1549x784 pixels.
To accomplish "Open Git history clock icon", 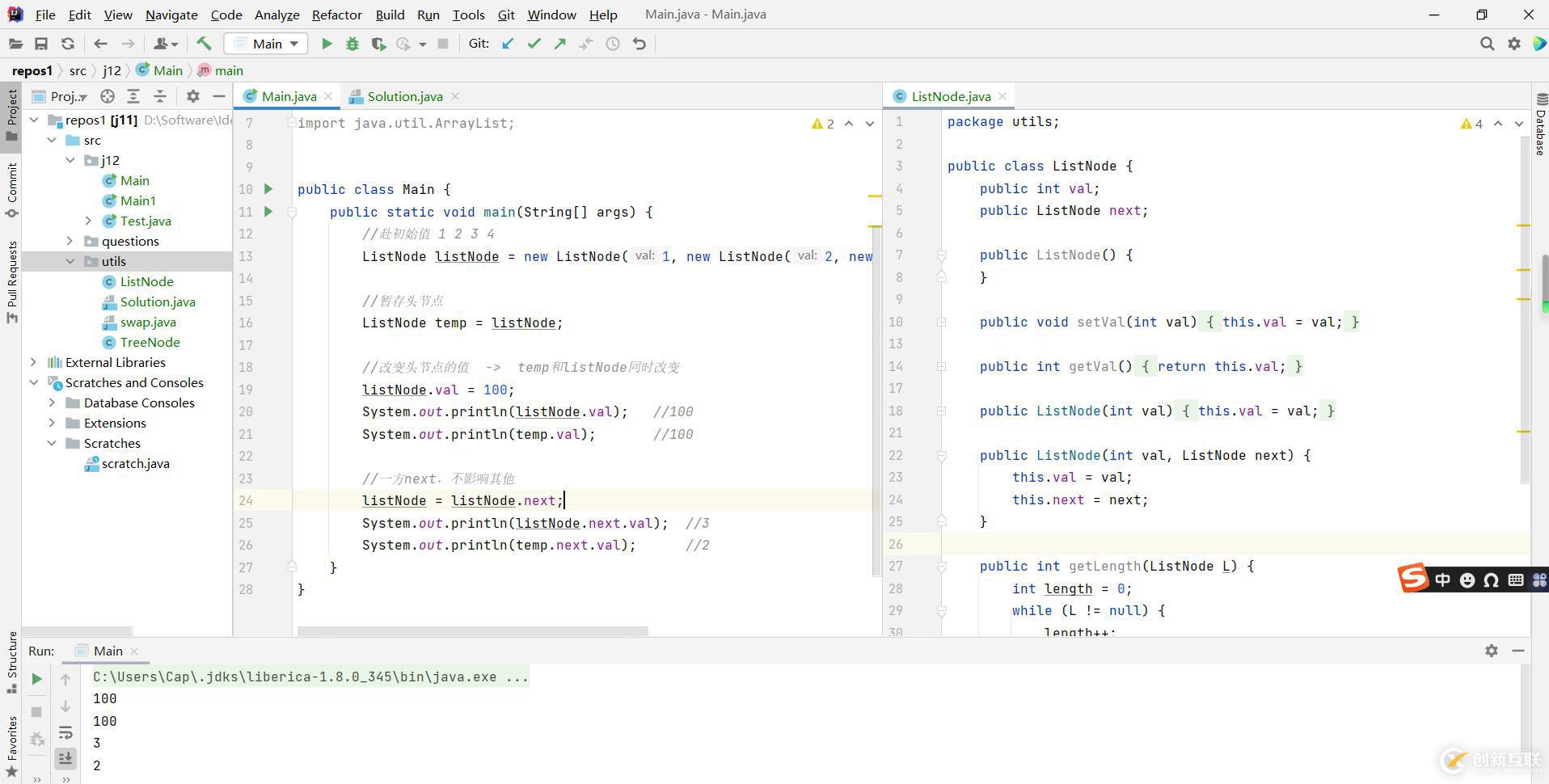I will pos(613,44).
